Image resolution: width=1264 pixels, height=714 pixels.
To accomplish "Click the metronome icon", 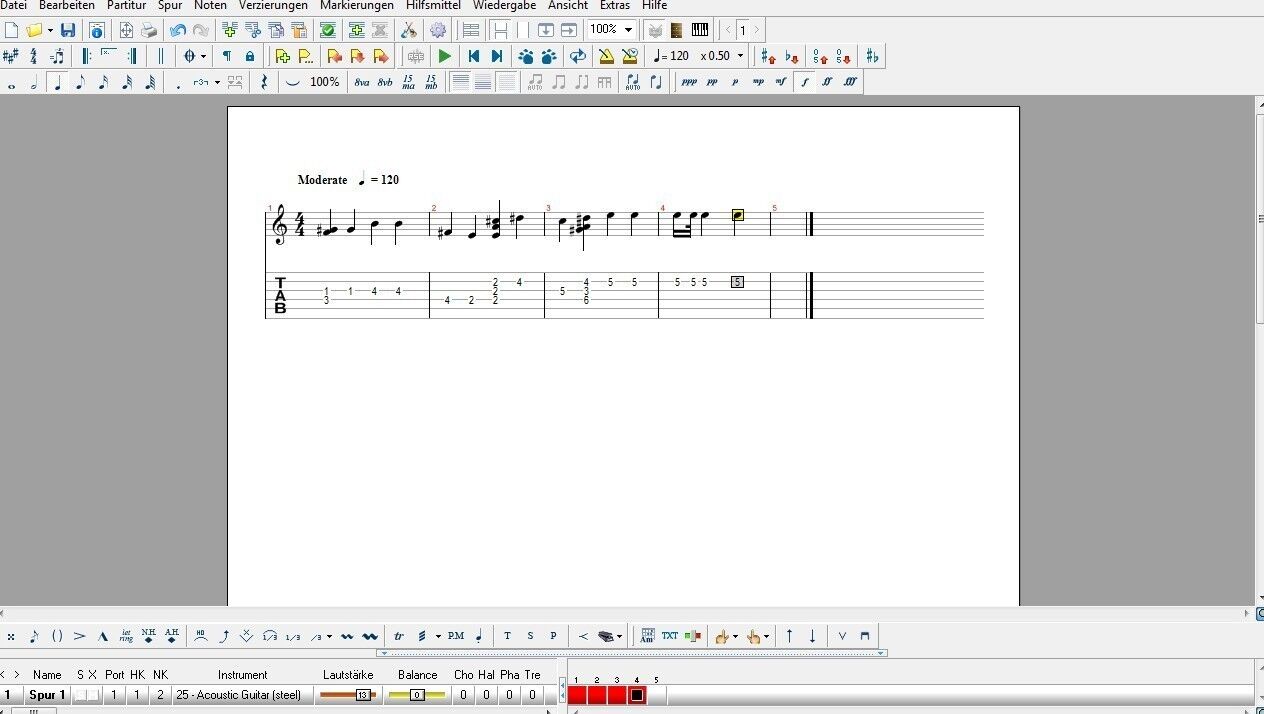I will tap(606, 56).
